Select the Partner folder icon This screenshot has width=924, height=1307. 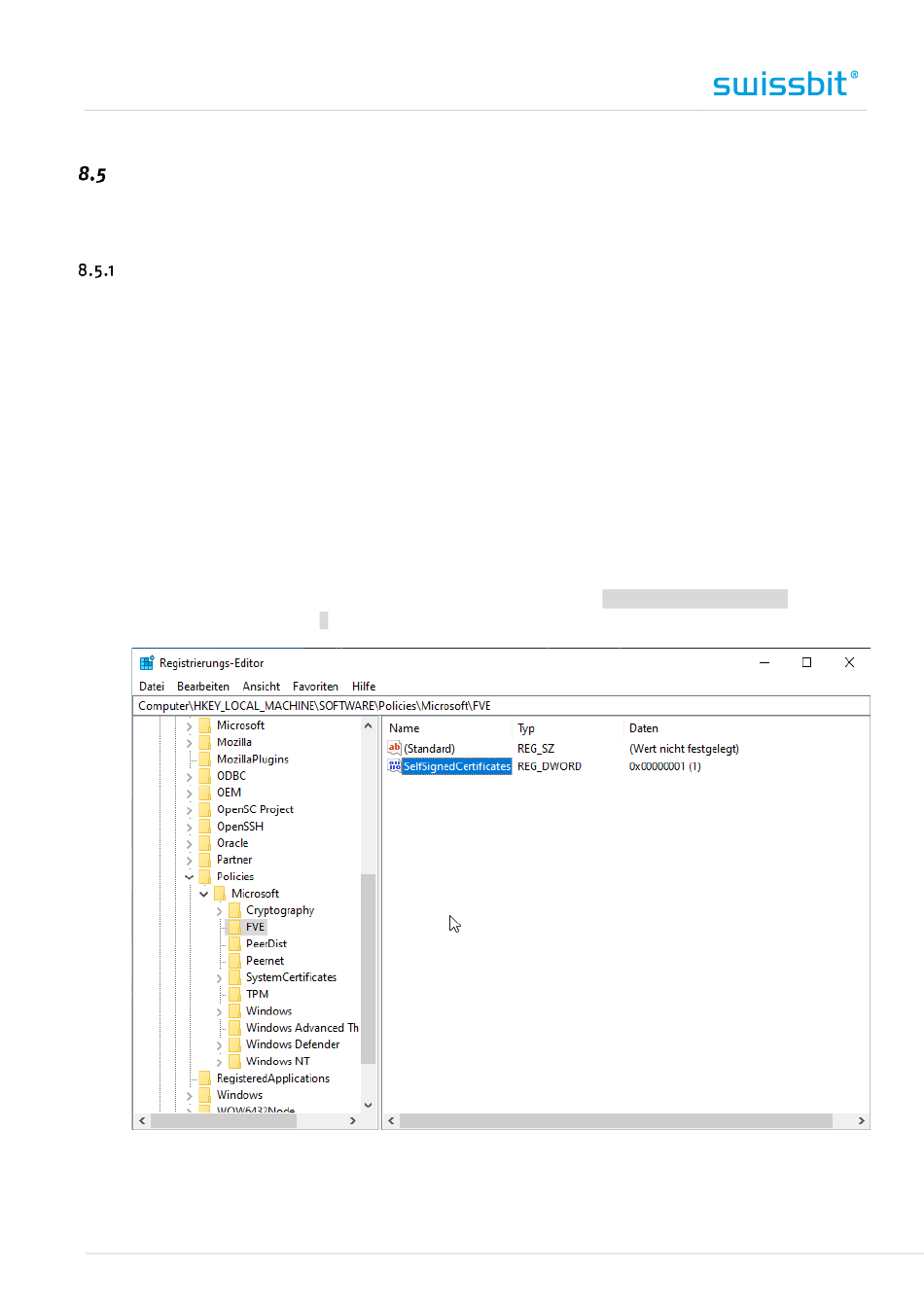204,860
